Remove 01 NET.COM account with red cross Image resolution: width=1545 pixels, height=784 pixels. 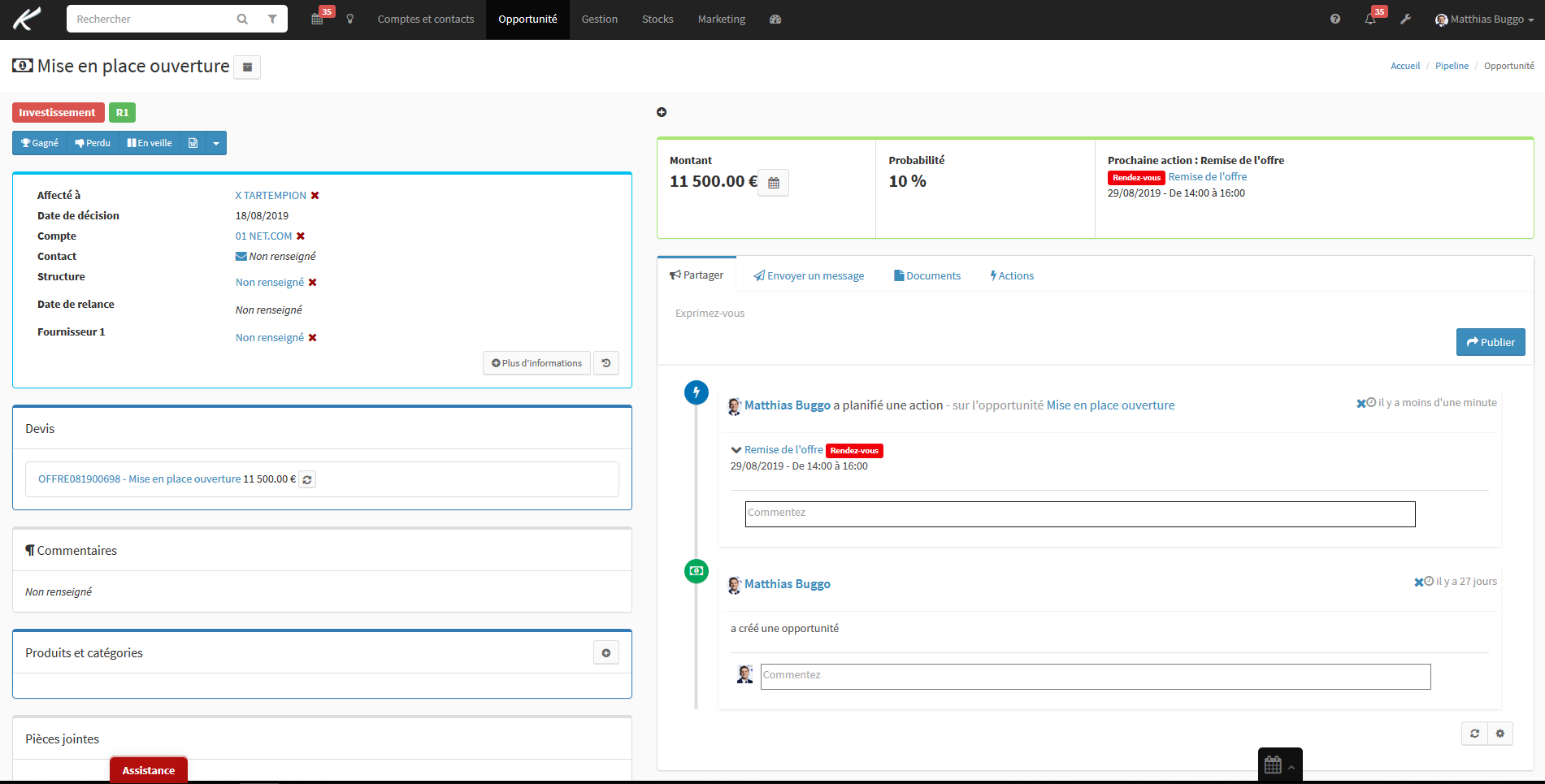(x=301, y=236)
